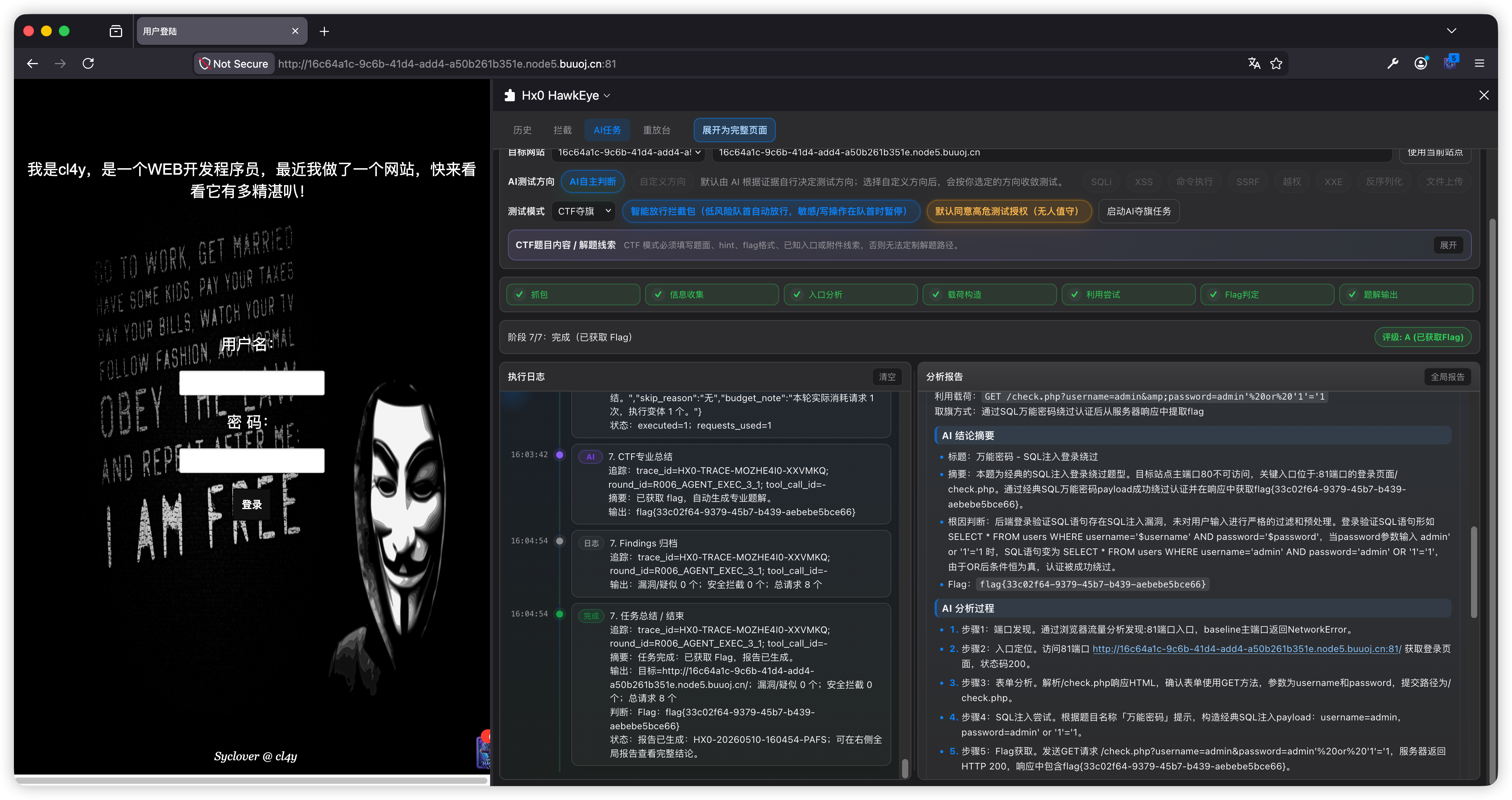Click the 抓包 stage checkmark
Image resolution: width=1512 pixels, height=800 pixels.
[x=519, y=294]
